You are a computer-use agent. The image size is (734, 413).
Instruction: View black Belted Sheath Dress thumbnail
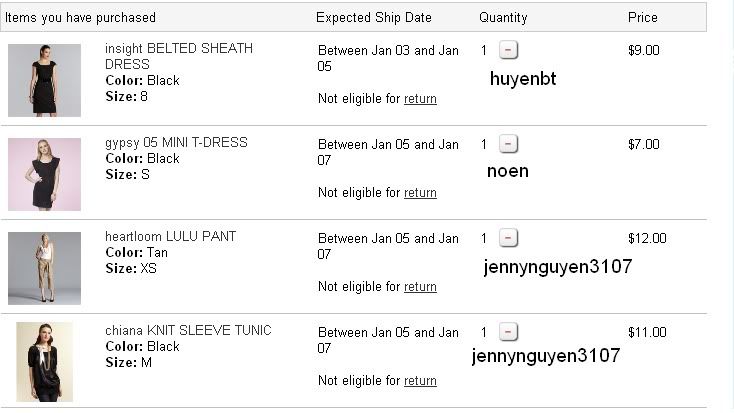[x=44, y=80]
